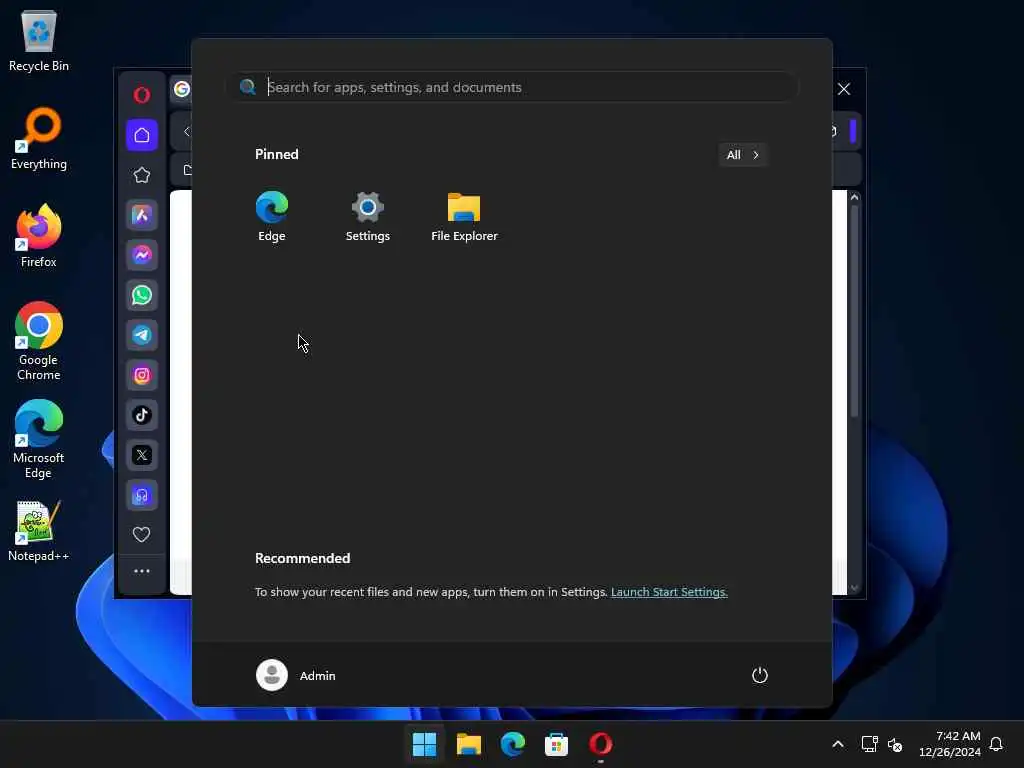
Task: Open Pinboards heart icon in Opera sidebar
Action: click(142, 534)
